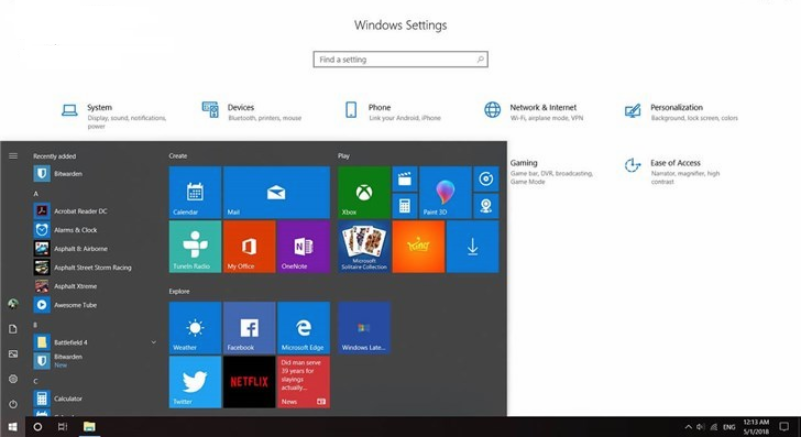This screenshot has height=437, width=801.
Task: Open File Explorer from the taskbar
Action: click(x=89, y=427)
